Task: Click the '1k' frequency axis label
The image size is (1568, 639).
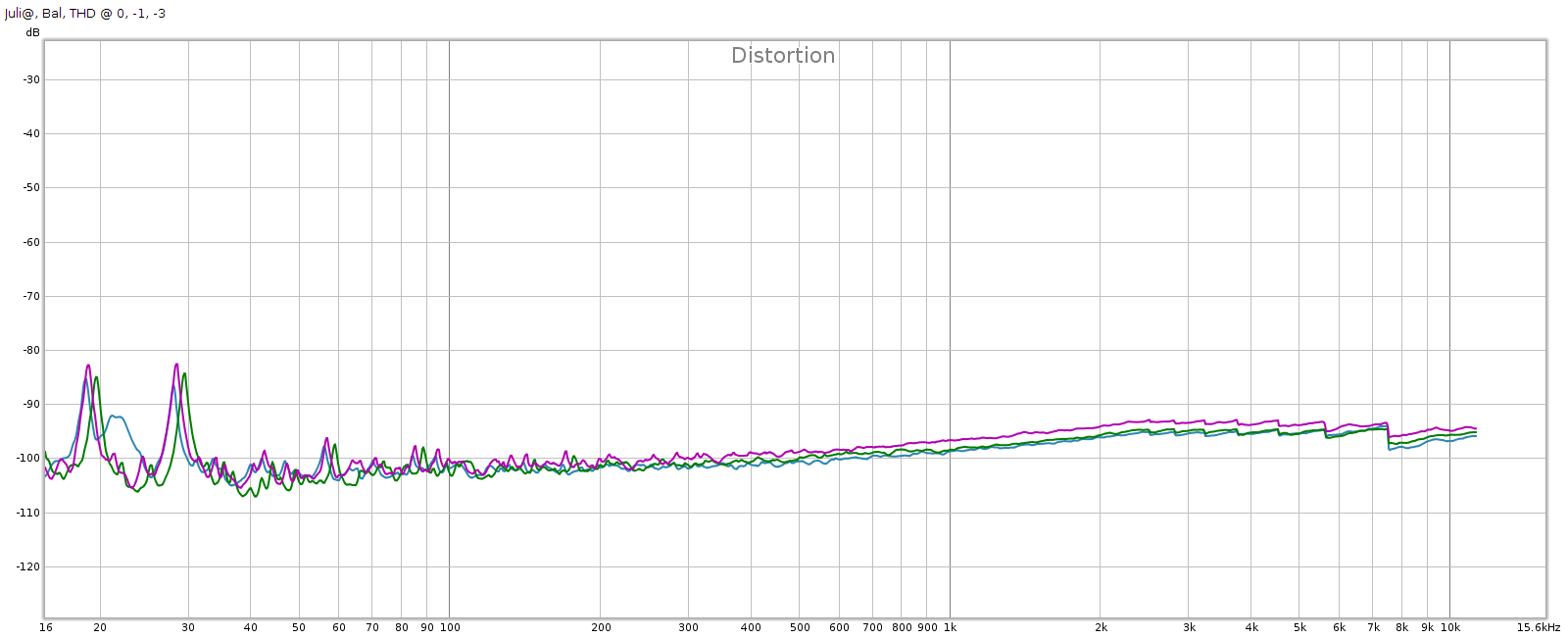Action: click(951, 628)
